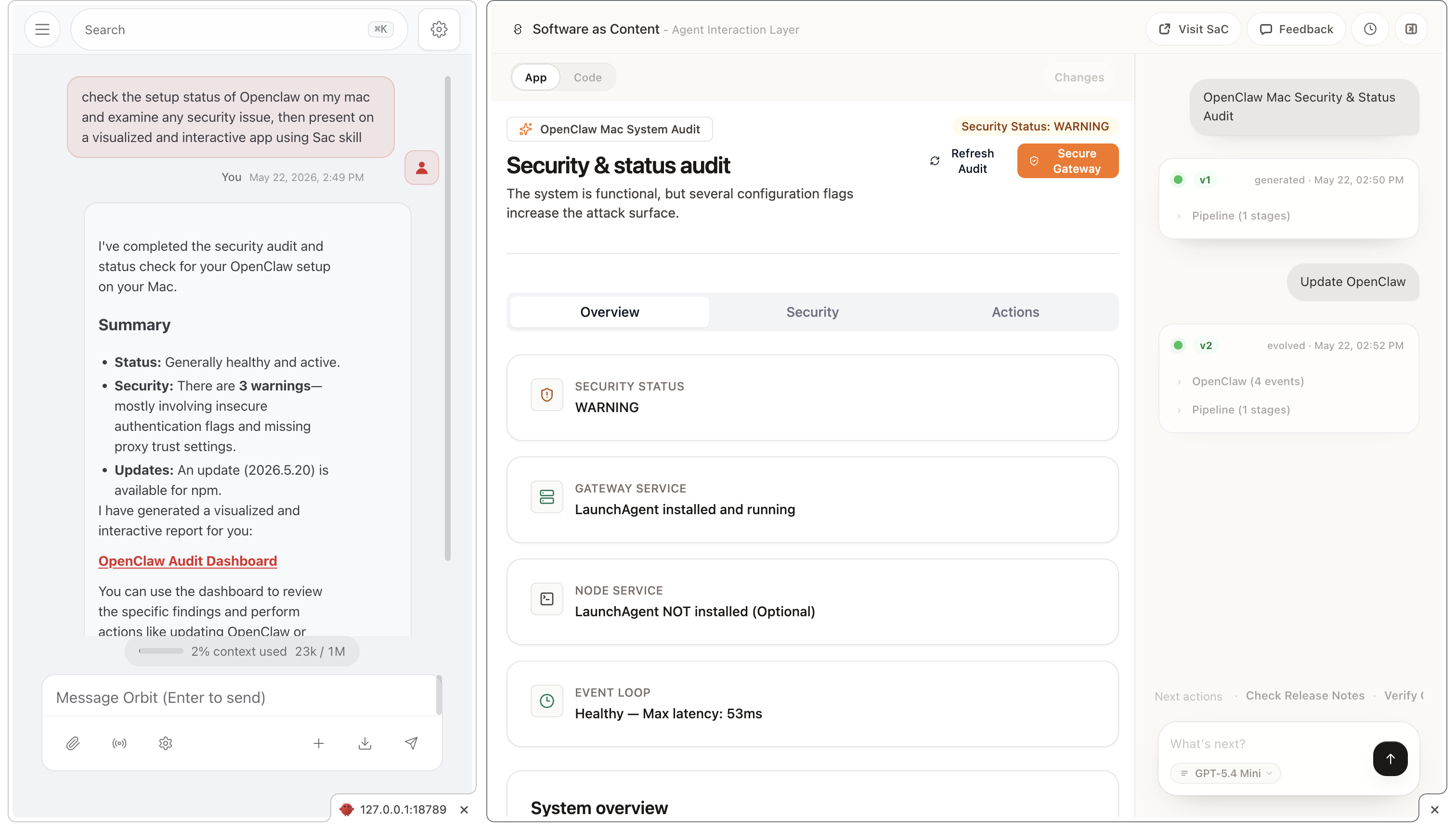Click the v1 green status dot
Screen dimensions: 1456x830
1178,180
